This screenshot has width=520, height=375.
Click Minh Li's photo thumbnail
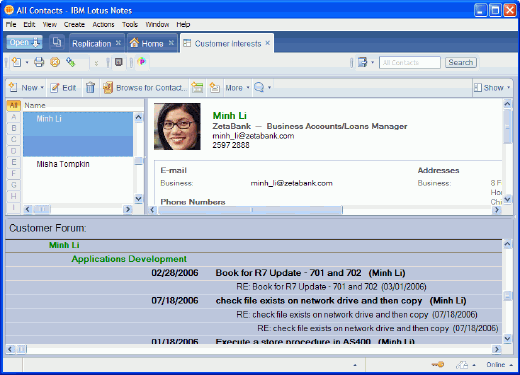click(x=177, y=126)
